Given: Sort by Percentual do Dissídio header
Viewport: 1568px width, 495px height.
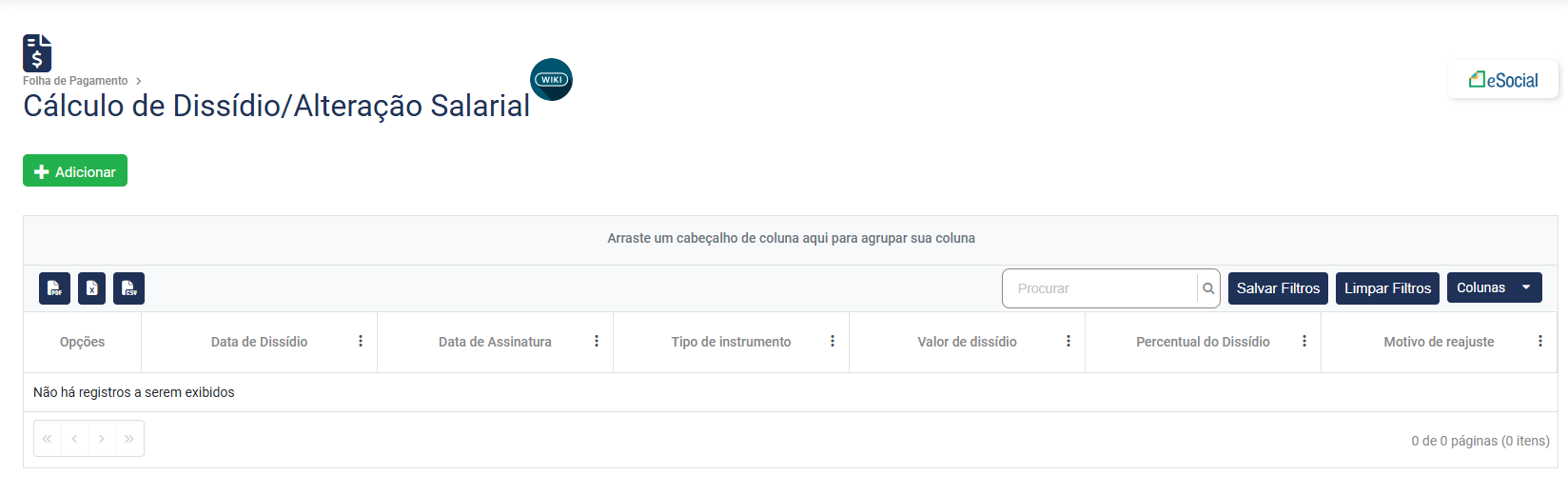Looking at the screenshot, I should [1203, 342].
